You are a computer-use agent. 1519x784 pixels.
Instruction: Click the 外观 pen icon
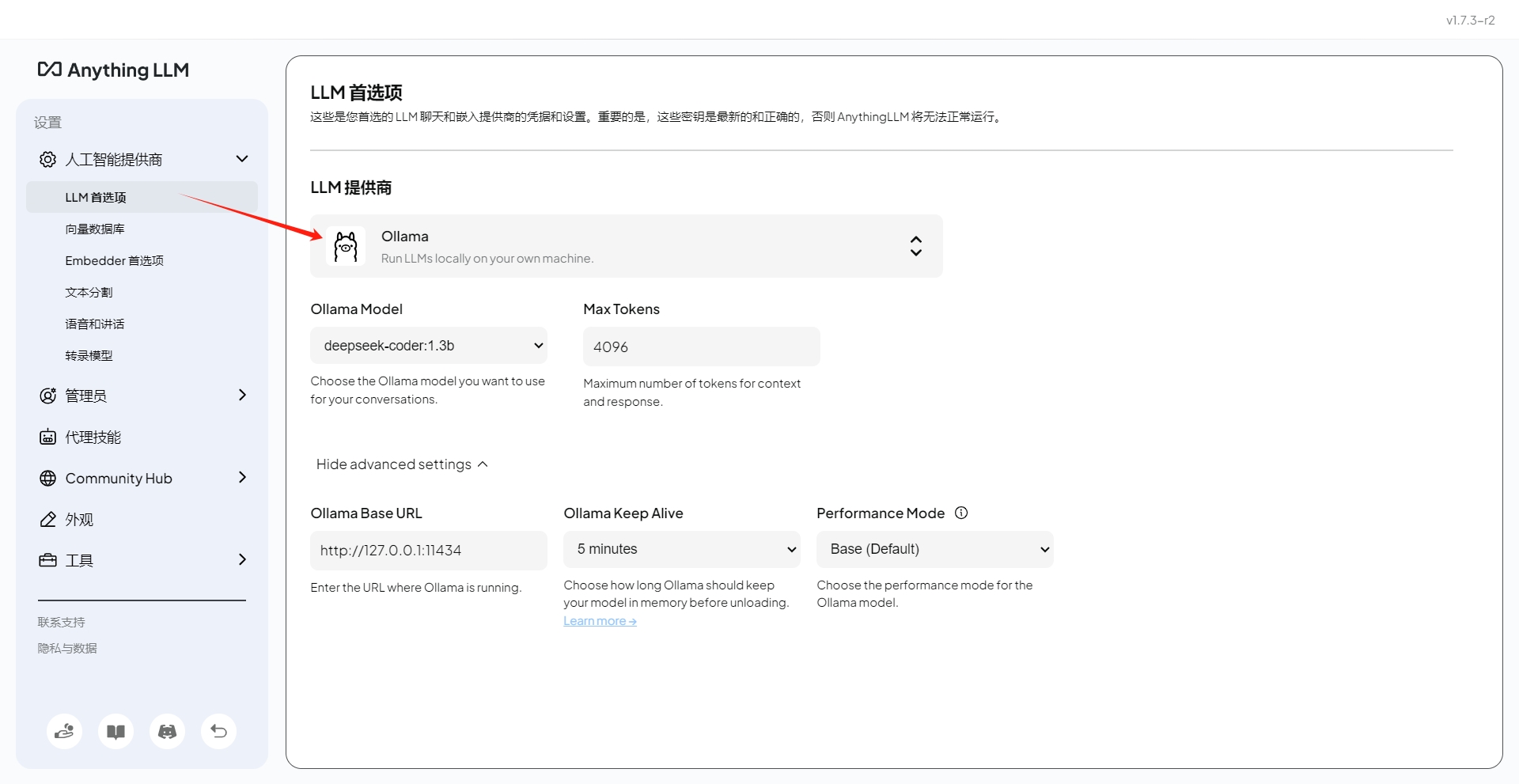tap(47, 519)
